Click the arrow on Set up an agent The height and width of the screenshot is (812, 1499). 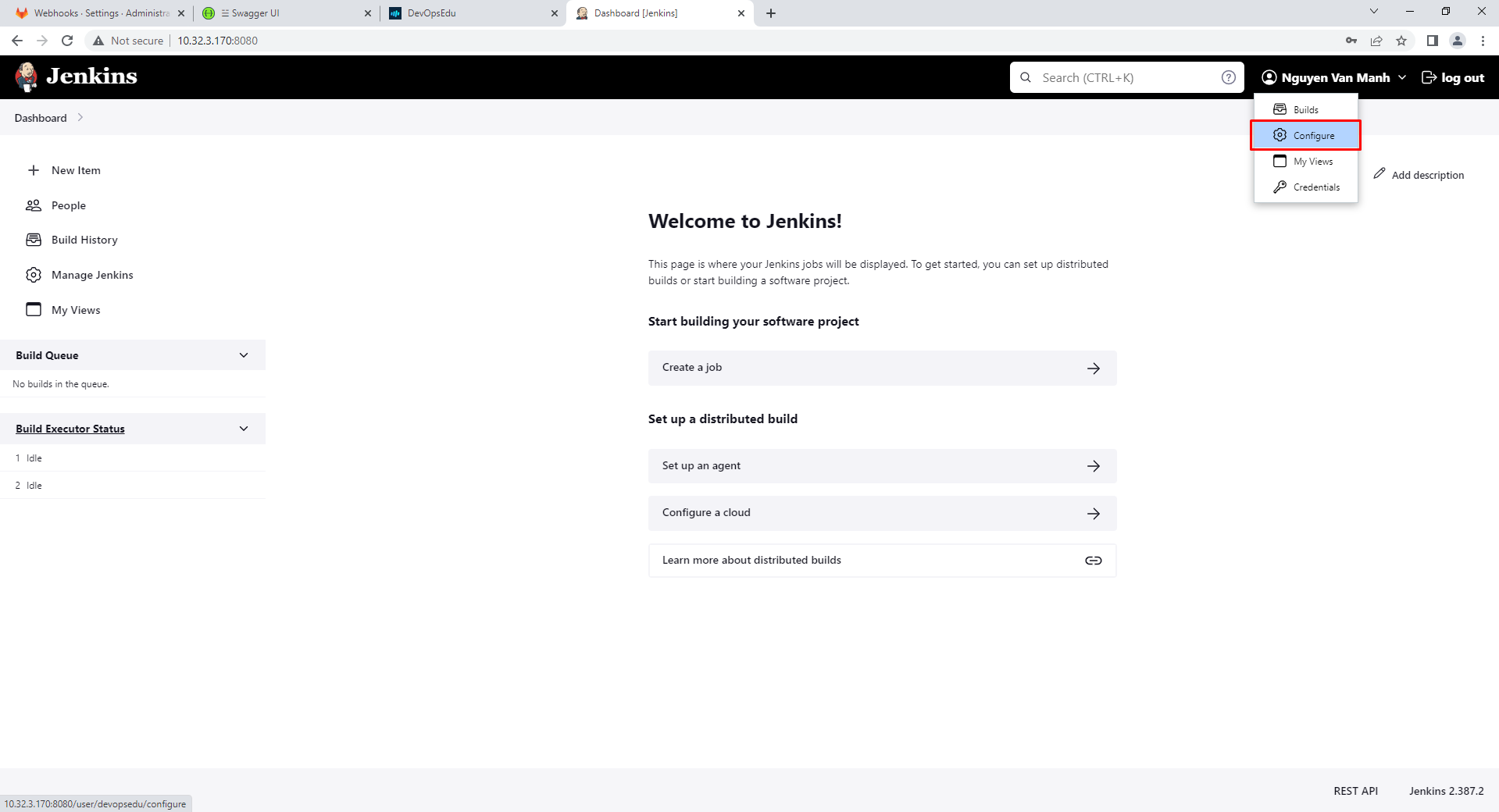tap(1094, 466)
